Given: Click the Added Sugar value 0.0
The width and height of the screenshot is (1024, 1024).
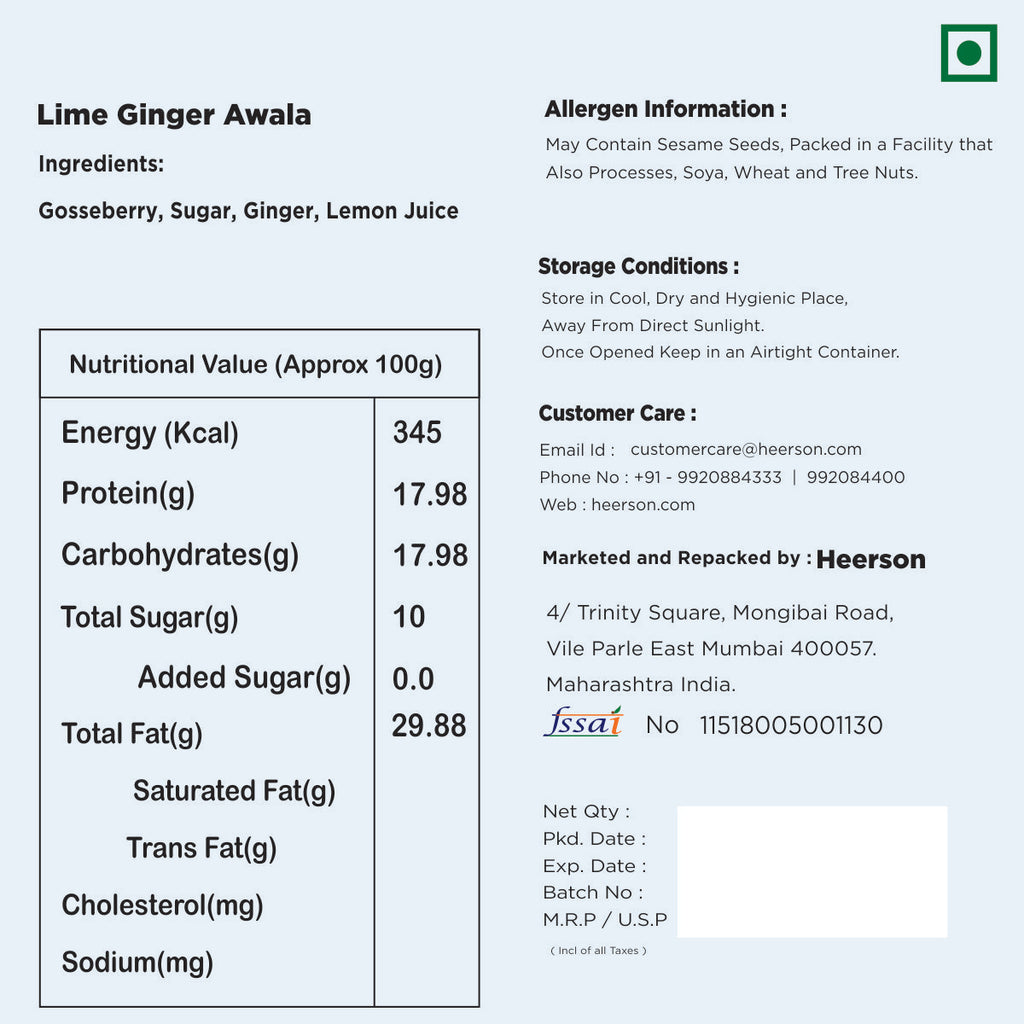Looking at the screenshot, I should 413,679.
